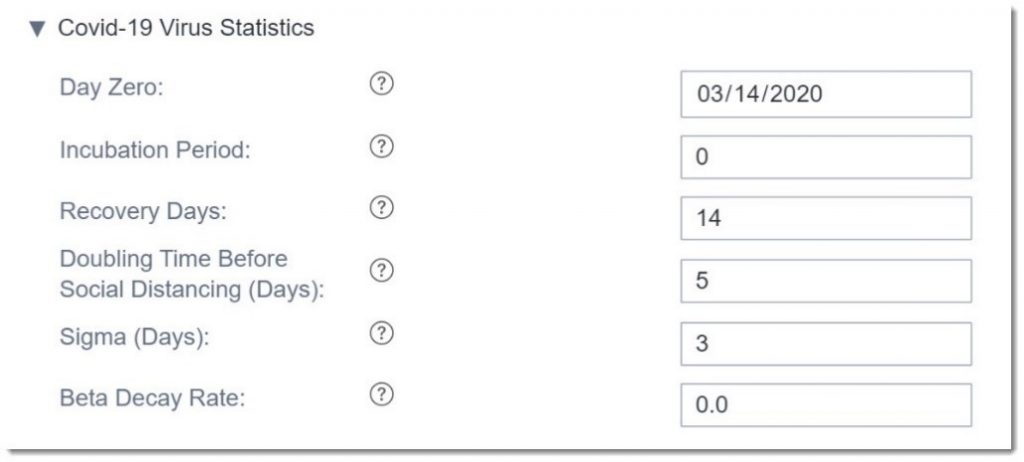Click into Recovery Days field showing 14
The width and height of the screenshot is (1024, 462).
click(826, 218)
